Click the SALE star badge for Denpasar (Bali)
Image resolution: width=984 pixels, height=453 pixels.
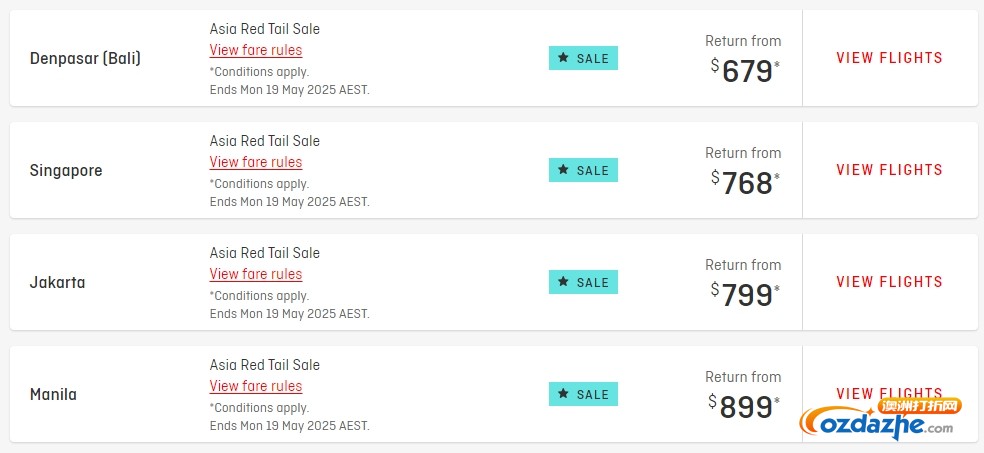[x=583, y=58]
